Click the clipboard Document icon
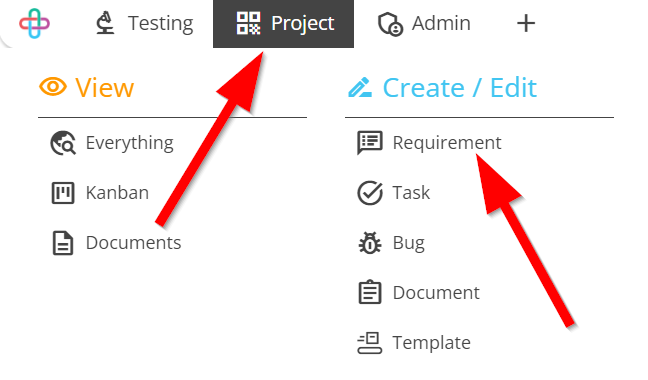Image resolution: width=648 pixels, height=380 pixels. point(369,292)
